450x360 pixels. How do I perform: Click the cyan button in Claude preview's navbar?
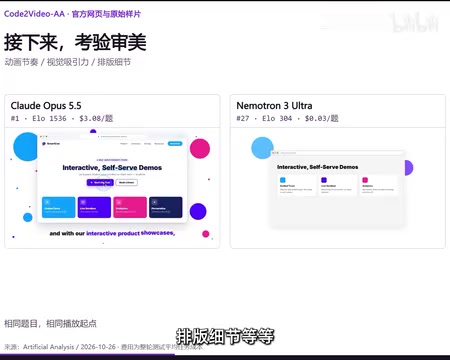175,144
